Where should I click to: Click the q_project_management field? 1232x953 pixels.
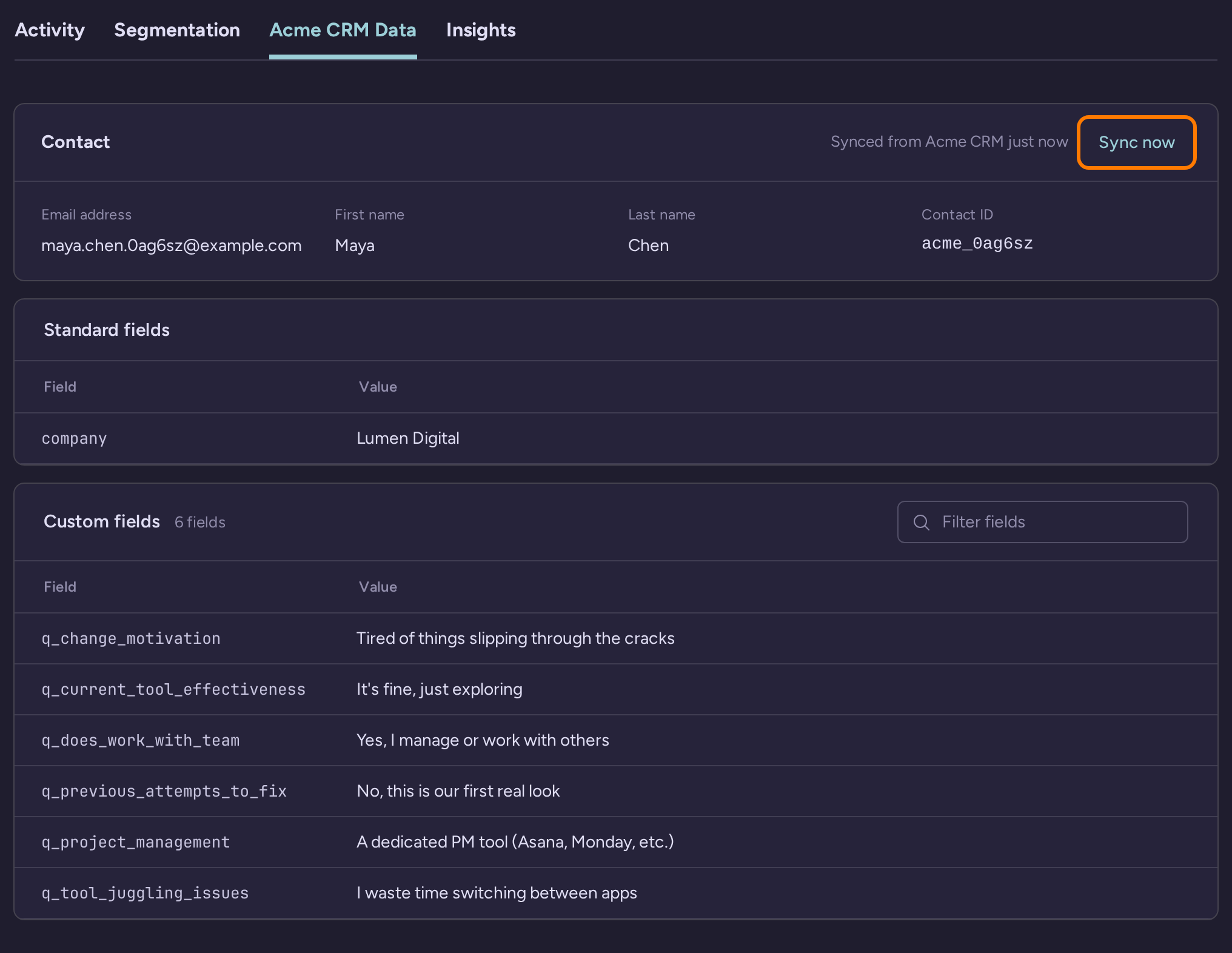coord(136,842)
